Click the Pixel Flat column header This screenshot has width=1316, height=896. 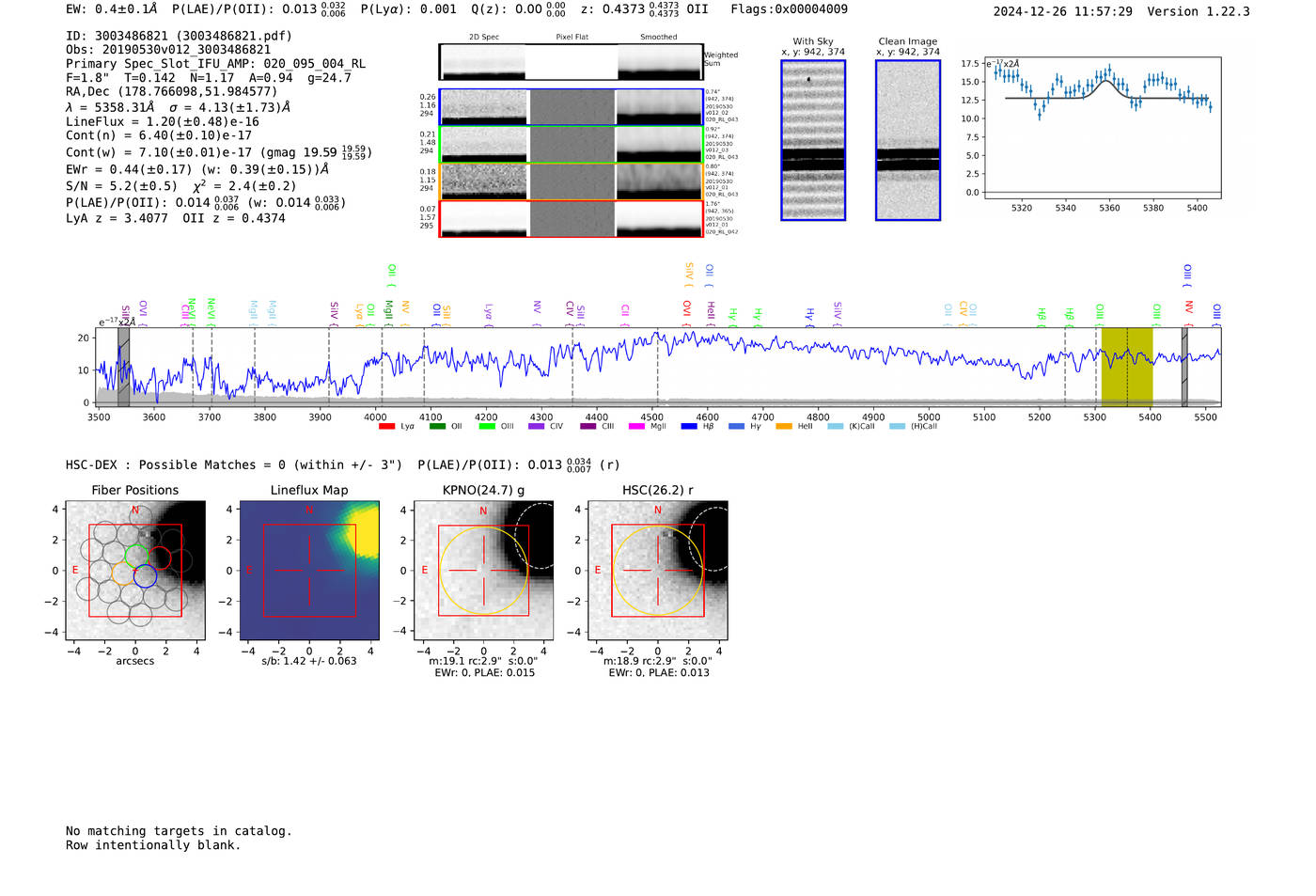(x=572, y=38)
